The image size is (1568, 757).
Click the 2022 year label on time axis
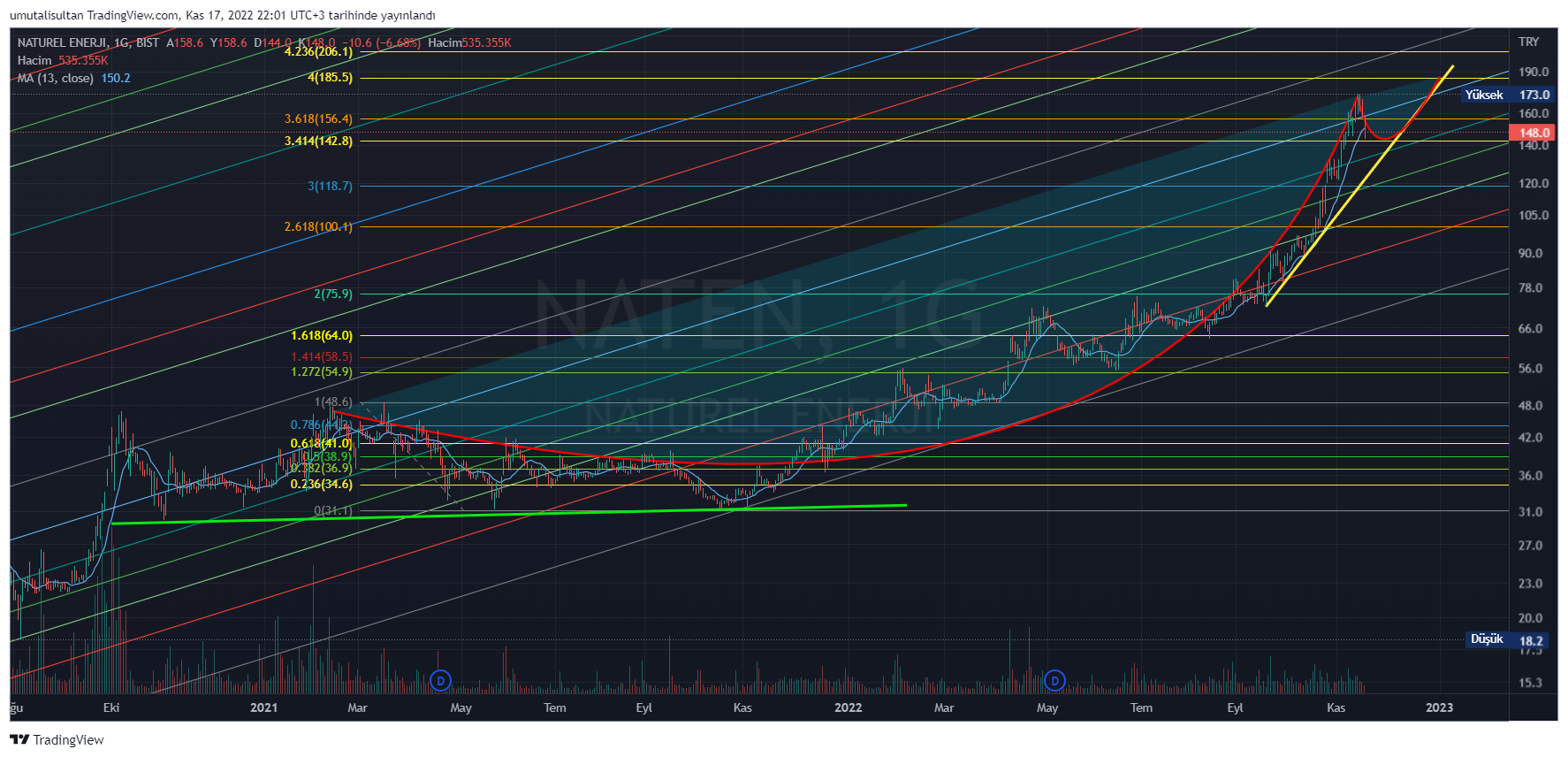point(848,707)
